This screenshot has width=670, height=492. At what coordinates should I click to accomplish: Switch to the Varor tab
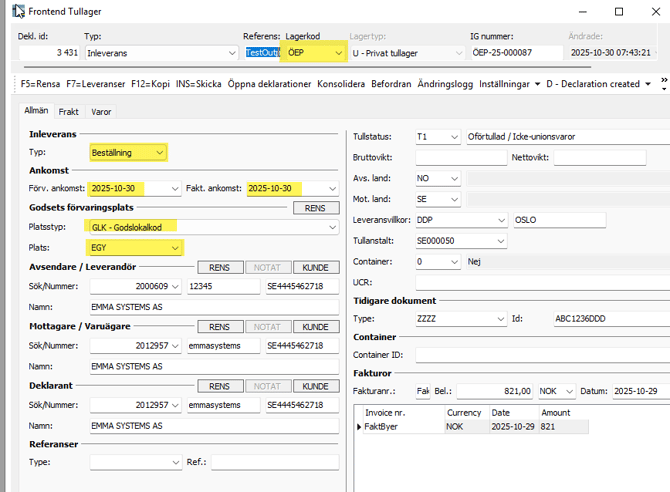101,112
